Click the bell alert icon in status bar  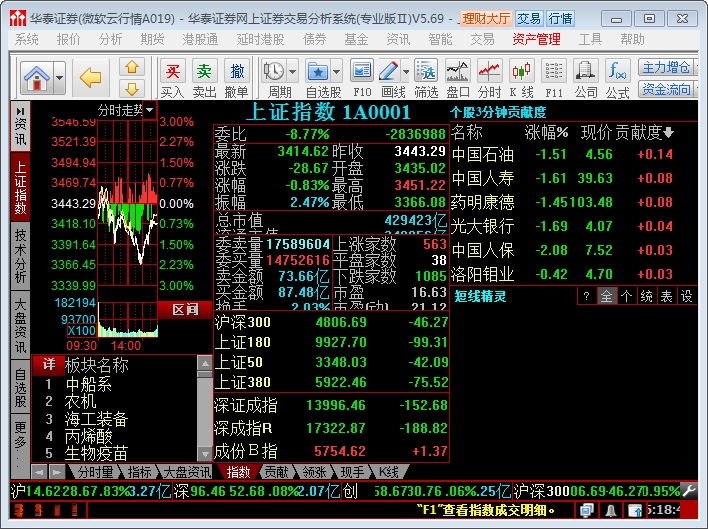(x=611, y=510)
